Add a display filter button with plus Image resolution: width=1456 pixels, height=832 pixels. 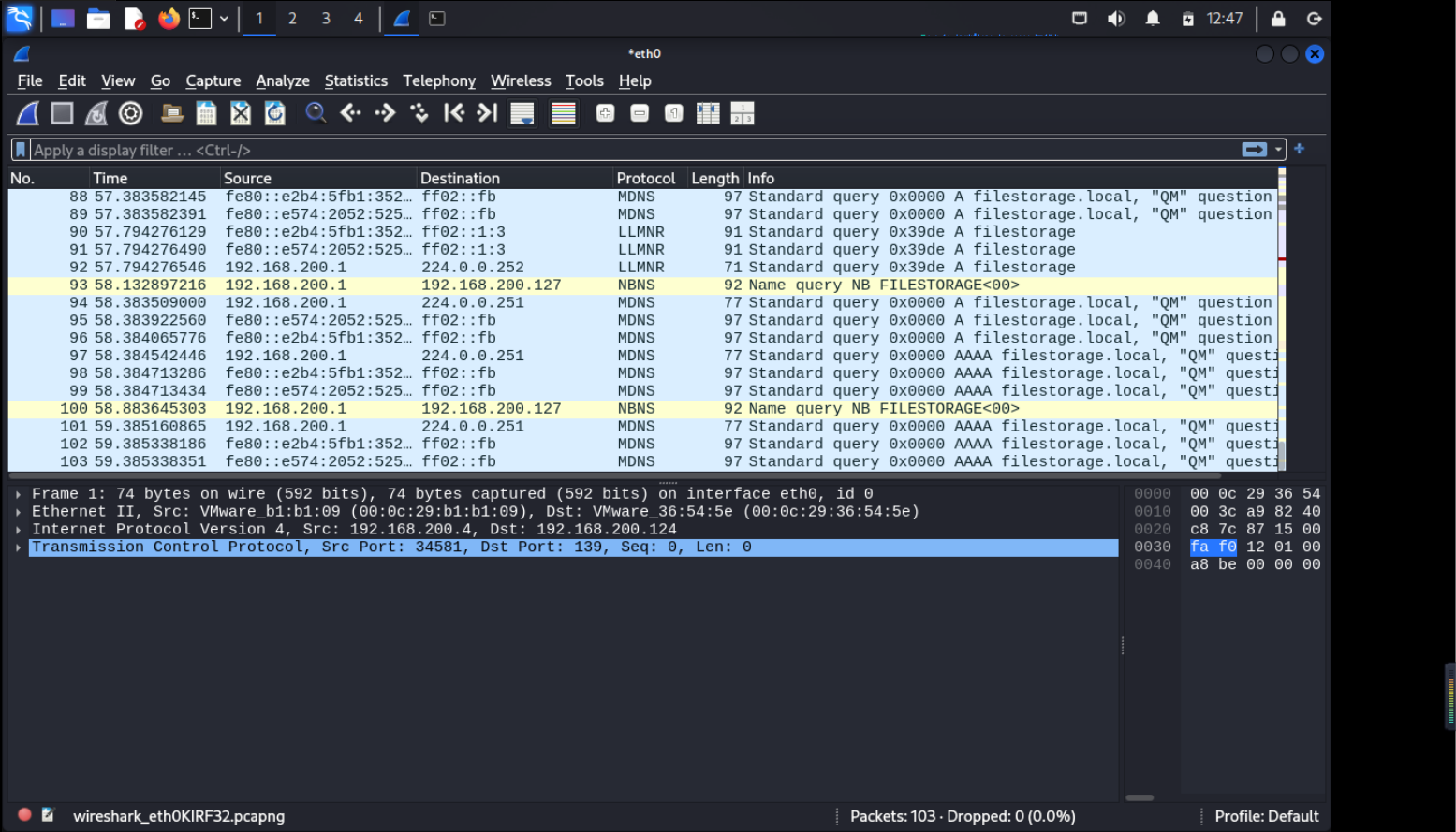click(x=1300, y=149)
